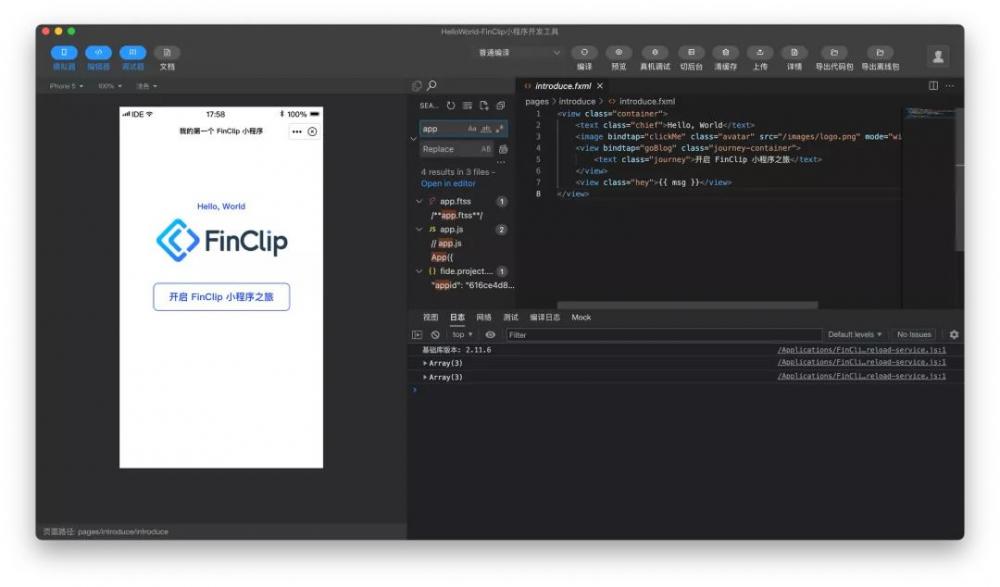Click the 上传 upload icon

(760, 52)
